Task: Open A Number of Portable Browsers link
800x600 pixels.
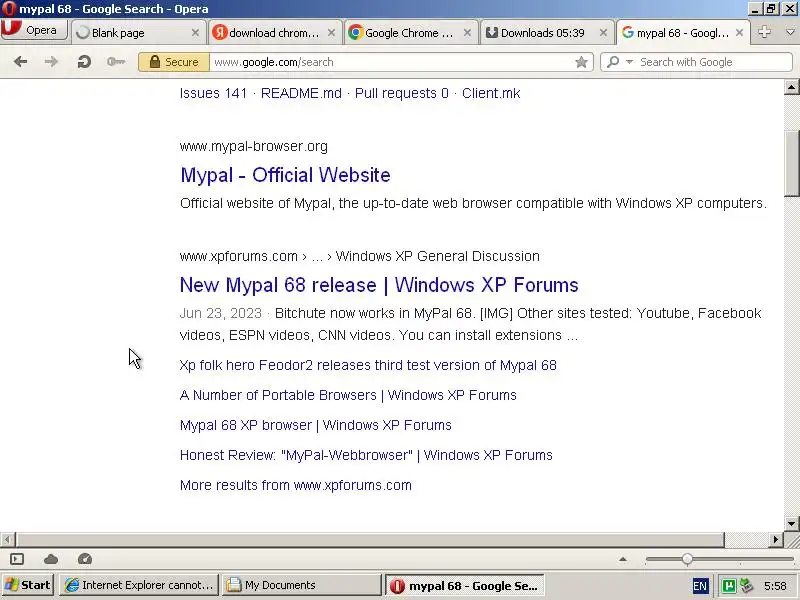Action: click(x=348, y=395)
